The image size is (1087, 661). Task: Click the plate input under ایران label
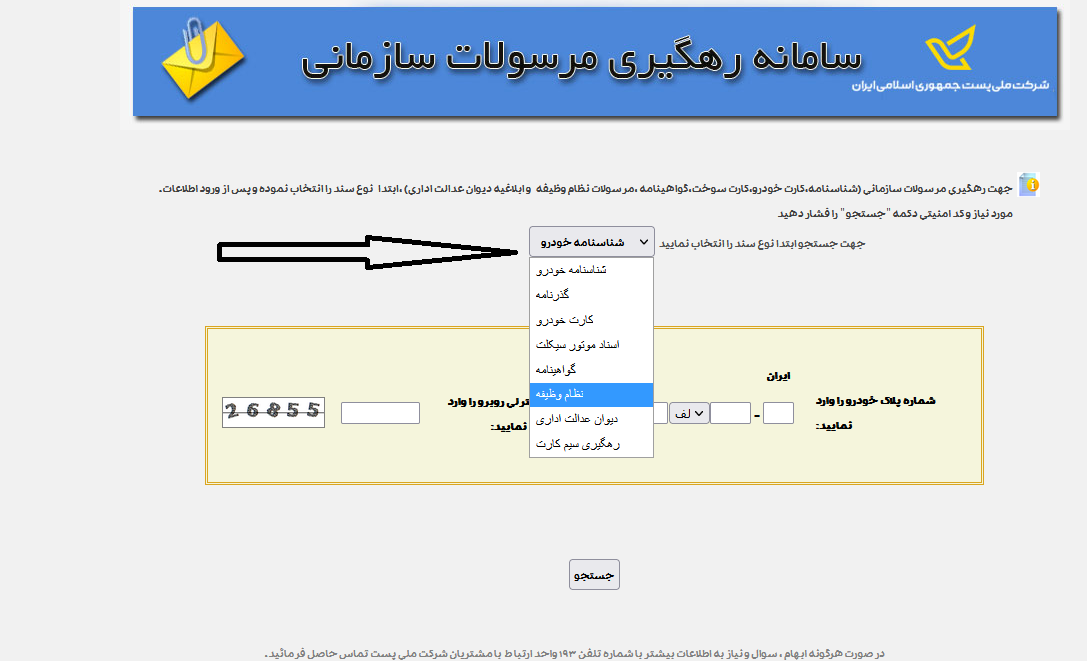pos(778,412)
